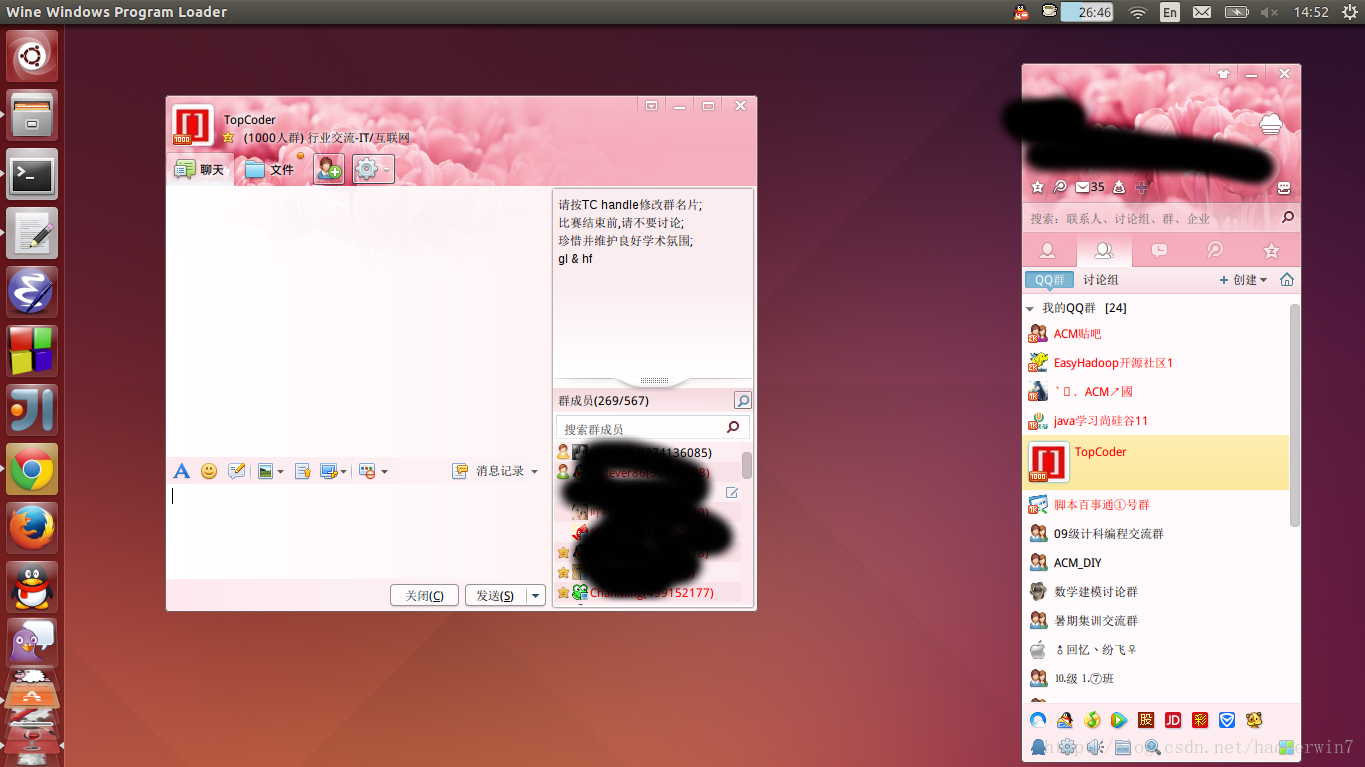1365x767 pixels.
Task: Open the blue shield PC manager icon
Action: pyautogui.click(x=1227, y=720)
